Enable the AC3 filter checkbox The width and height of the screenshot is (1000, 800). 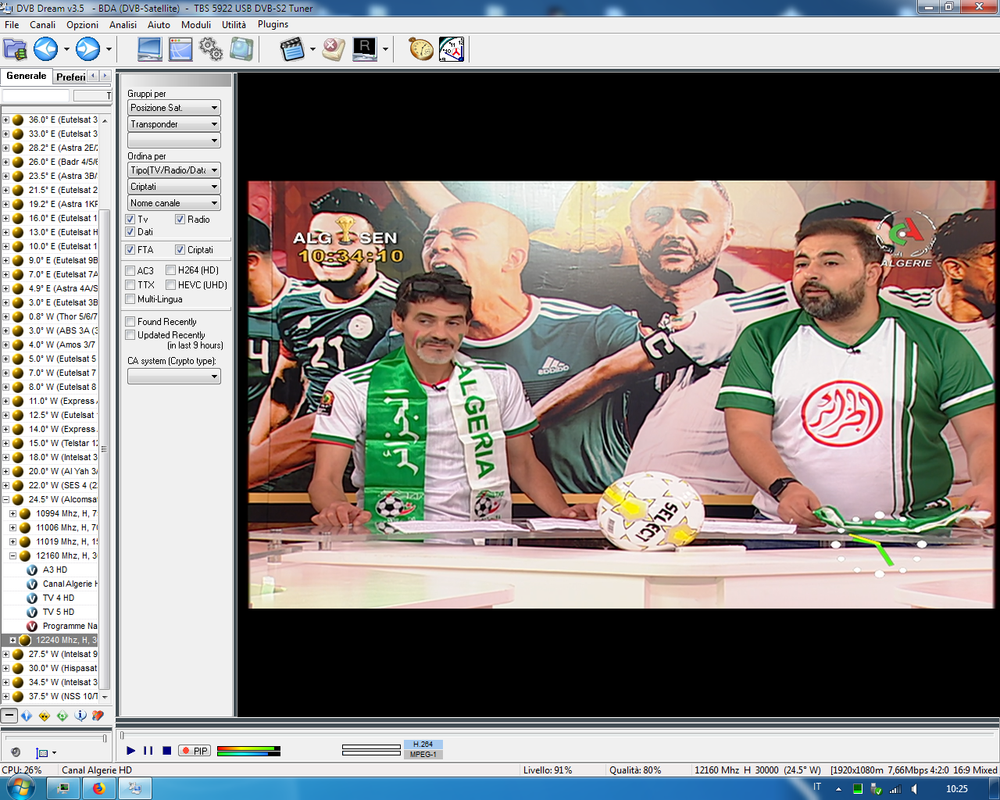click(130, 270)
